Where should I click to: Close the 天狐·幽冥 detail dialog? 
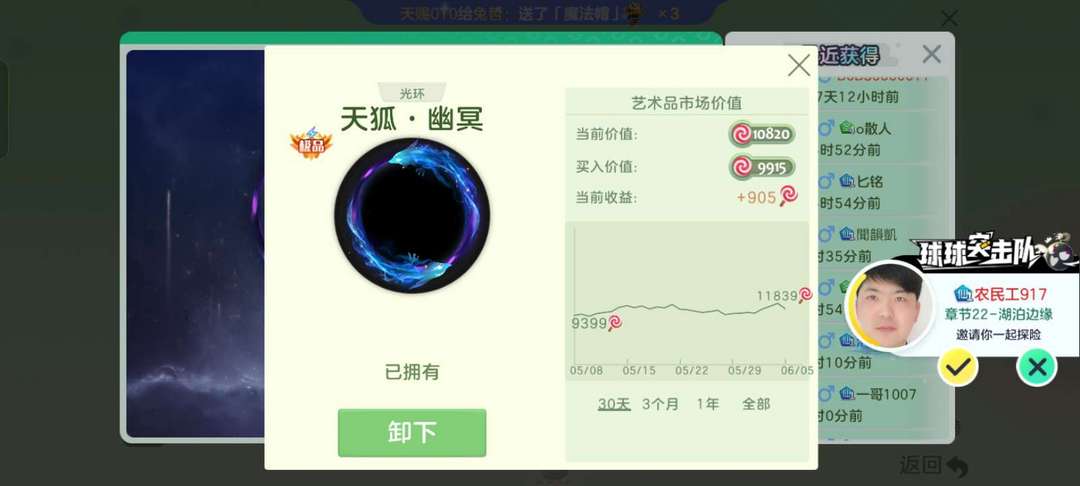coord(799,65)
